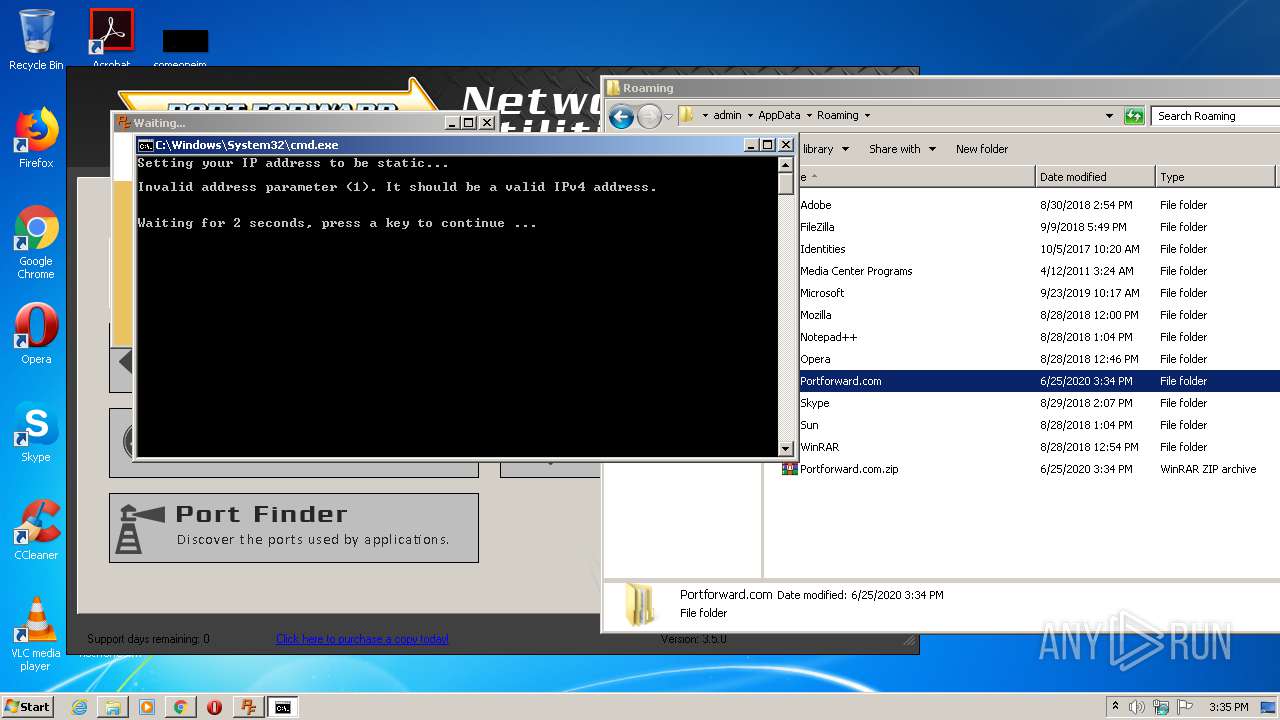1280x720 pixels.
Task: Select the Skype folder in file list
Action: click(1030, 403)
